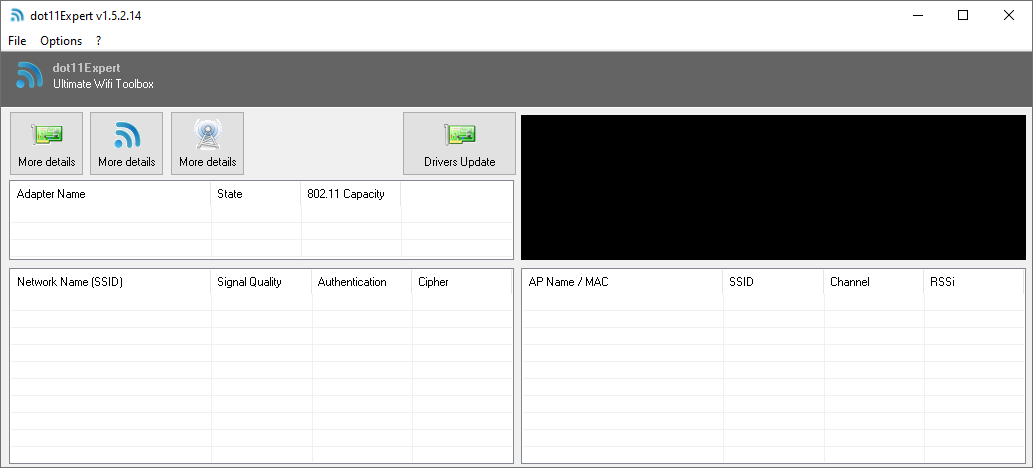Open the Options menu
Viewport: 1033px width, 468px height.
pyautogui.click(x=61, y=41)
